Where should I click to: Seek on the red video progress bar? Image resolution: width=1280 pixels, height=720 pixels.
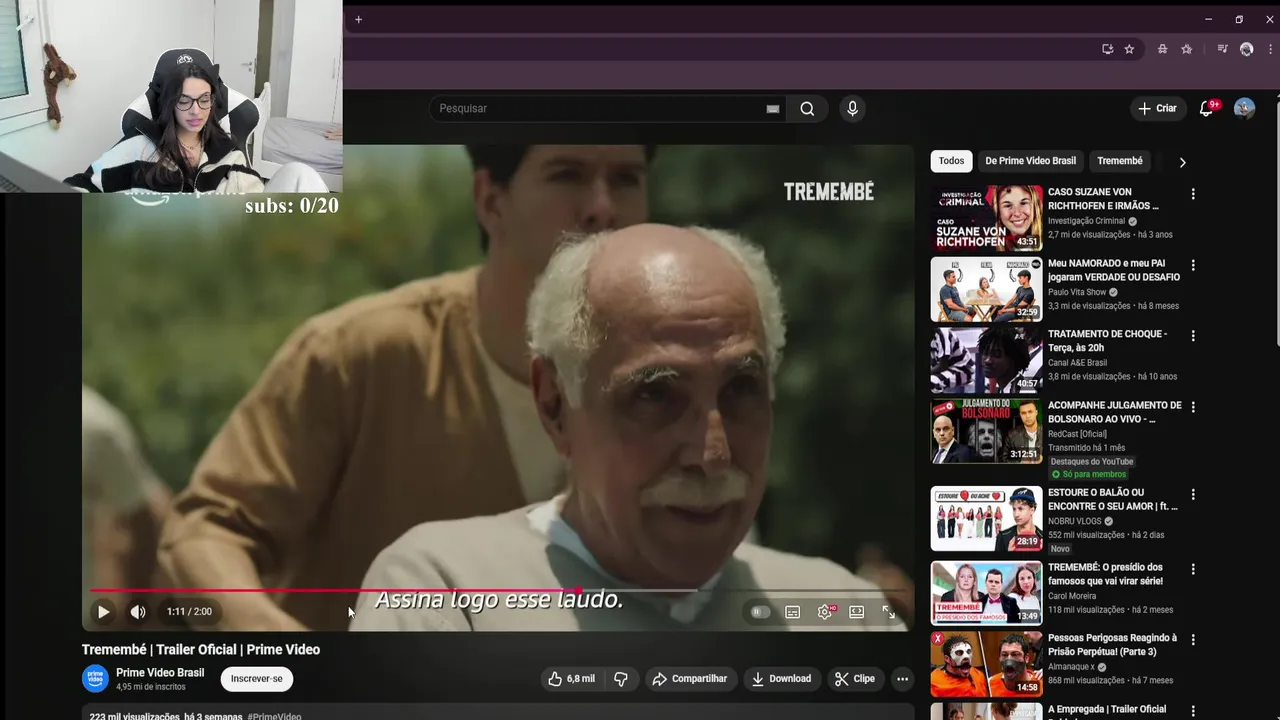496,591
